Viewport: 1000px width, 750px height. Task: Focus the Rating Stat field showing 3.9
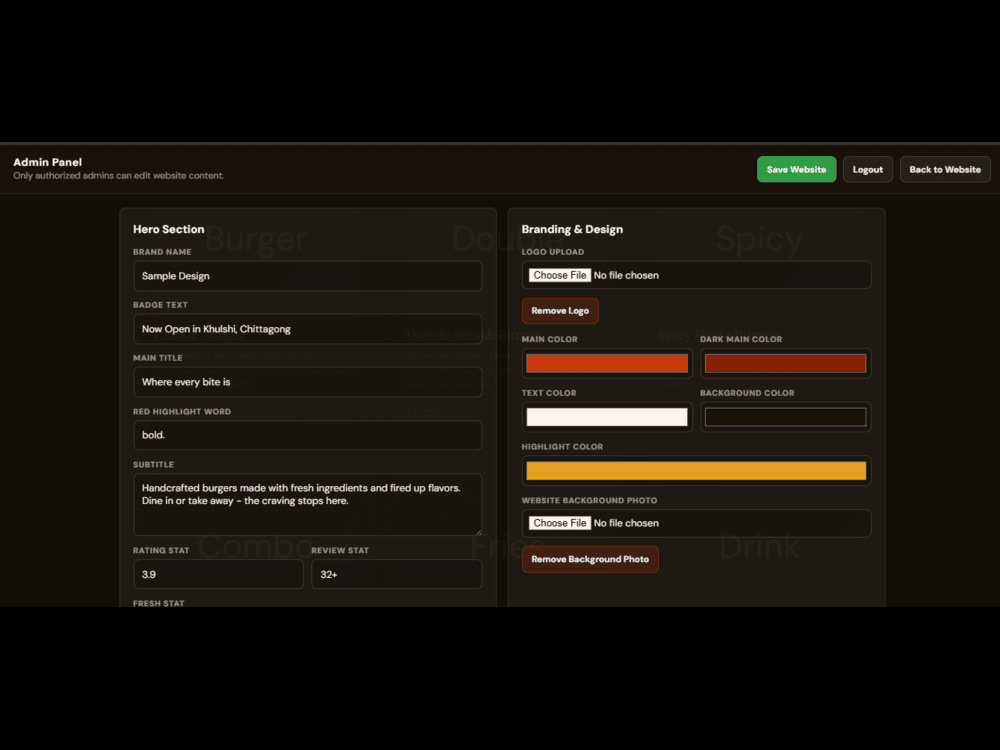(218, 574)
